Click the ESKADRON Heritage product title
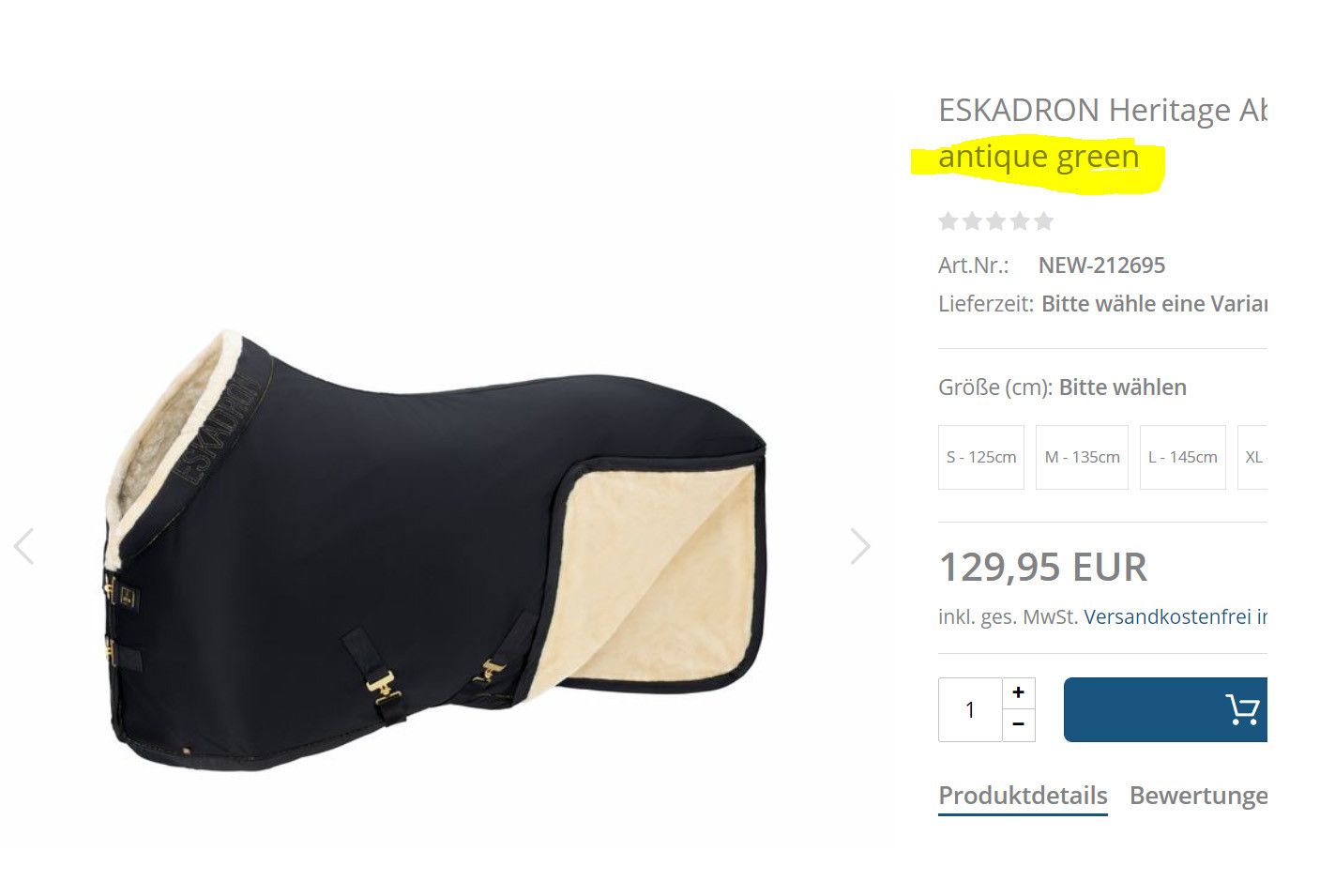Screen dimensions: 1335x896 [x=1103, y=111]
